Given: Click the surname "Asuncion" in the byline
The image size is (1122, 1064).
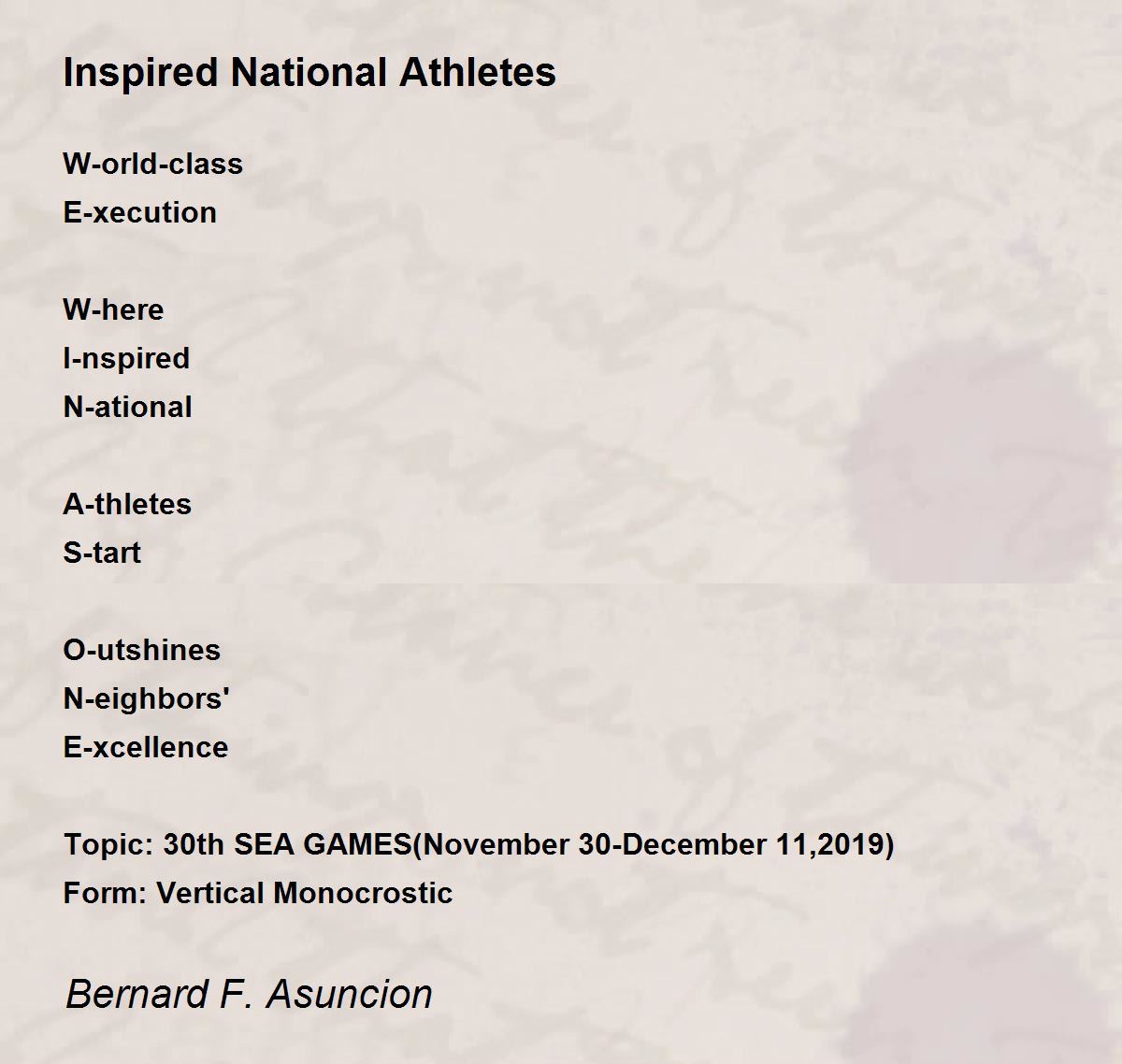Looking at the screenshot, I should click(349, 993).
